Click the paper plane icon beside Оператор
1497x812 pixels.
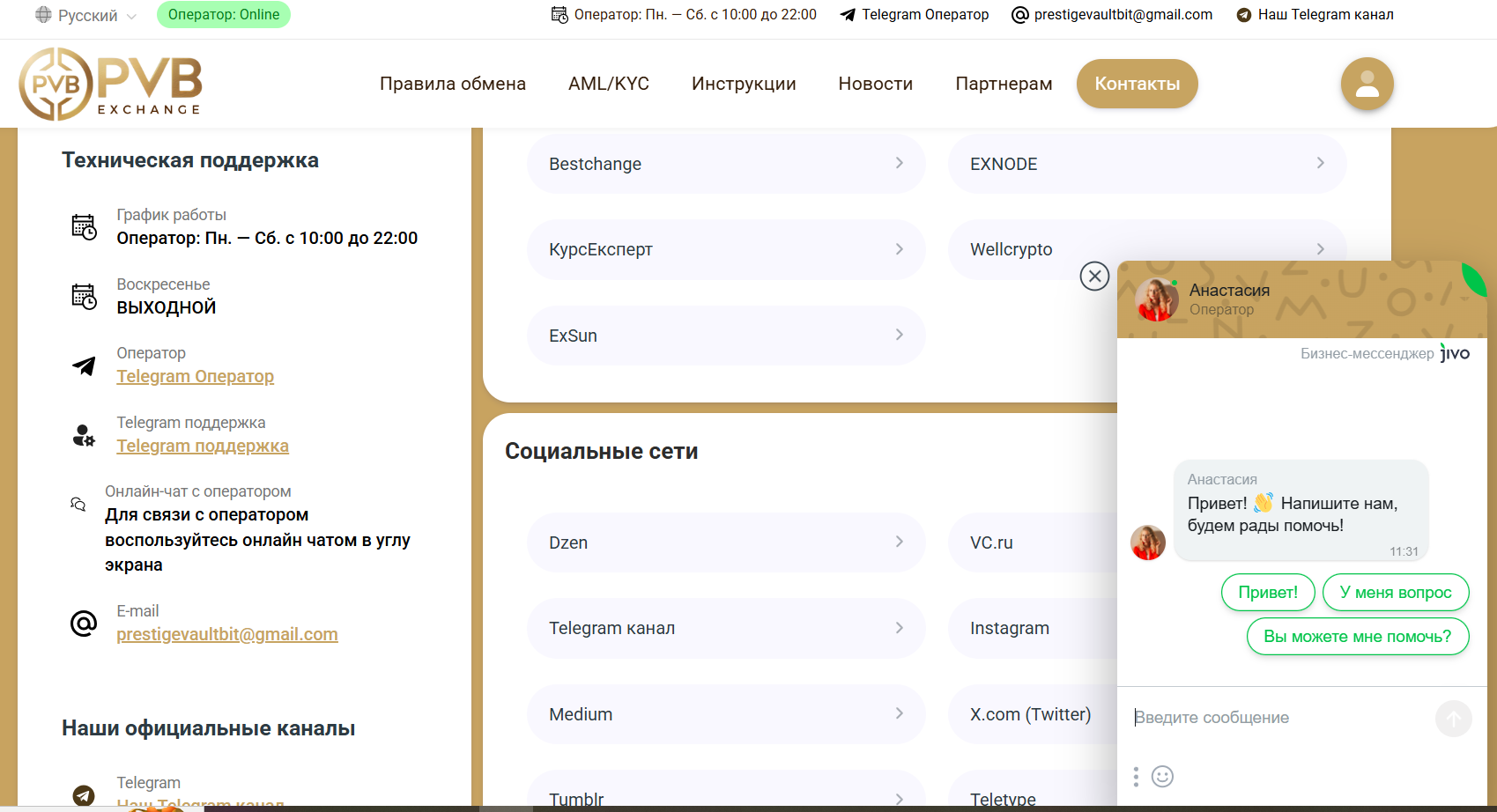coord(84,365)
